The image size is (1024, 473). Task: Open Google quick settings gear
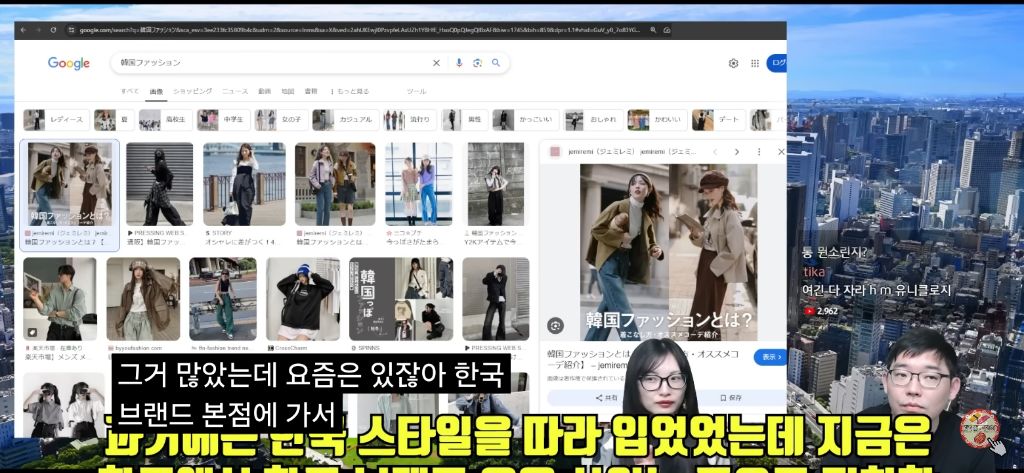(733, 63)
